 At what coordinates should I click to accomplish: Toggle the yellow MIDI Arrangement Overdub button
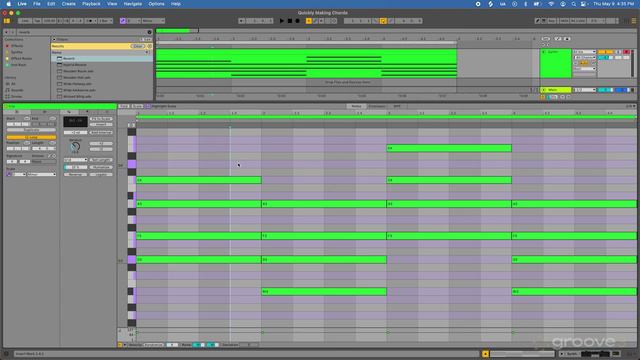coord(309,21)
